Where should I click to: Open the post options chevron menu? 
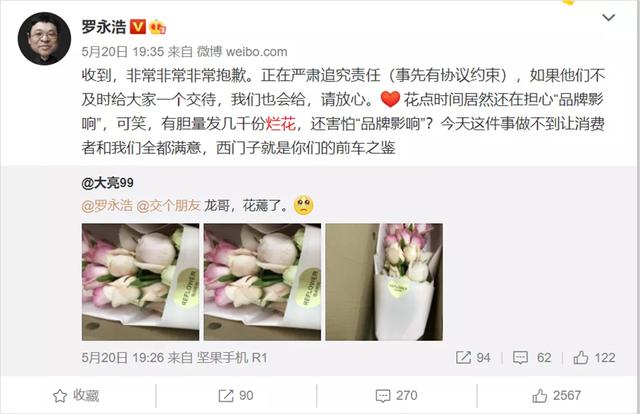click(609, 18)
